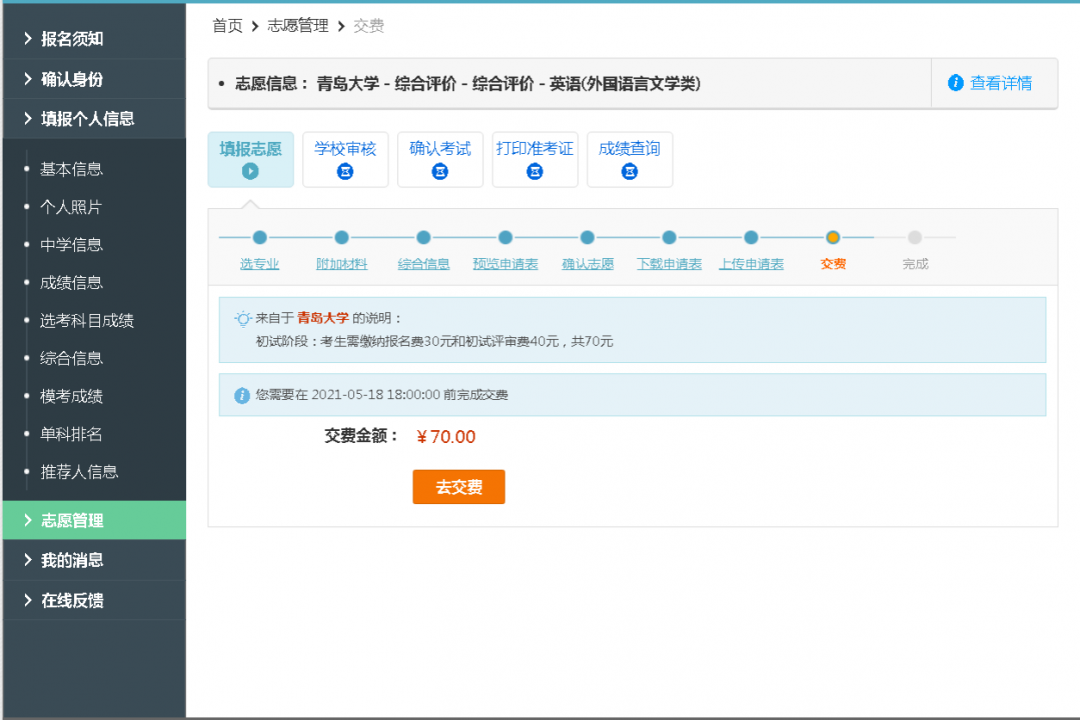Click the hourglass icon under 确认考试
The width and height of the screenshot is (1080, 720).
[x=440, y=171]
